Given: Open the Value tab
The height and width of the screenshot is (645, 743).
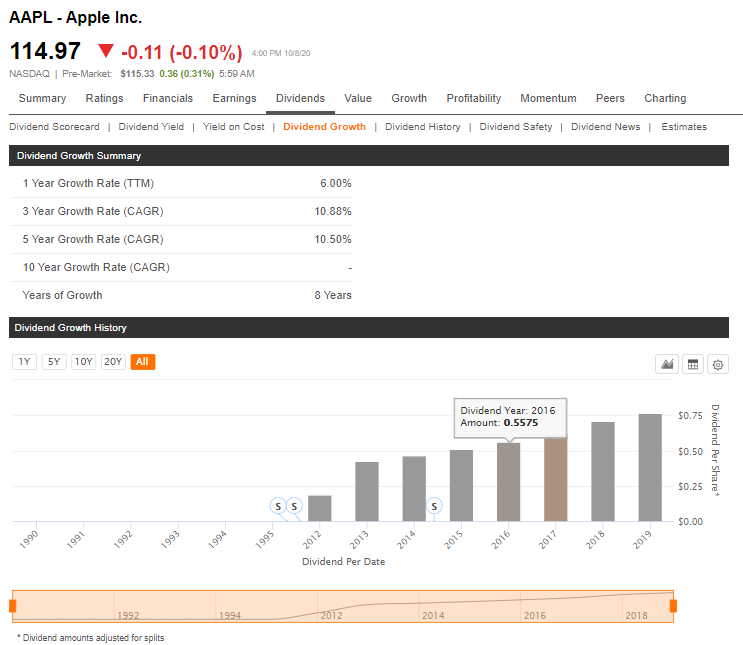Looking at the screenshot, I should pos(358,98).
